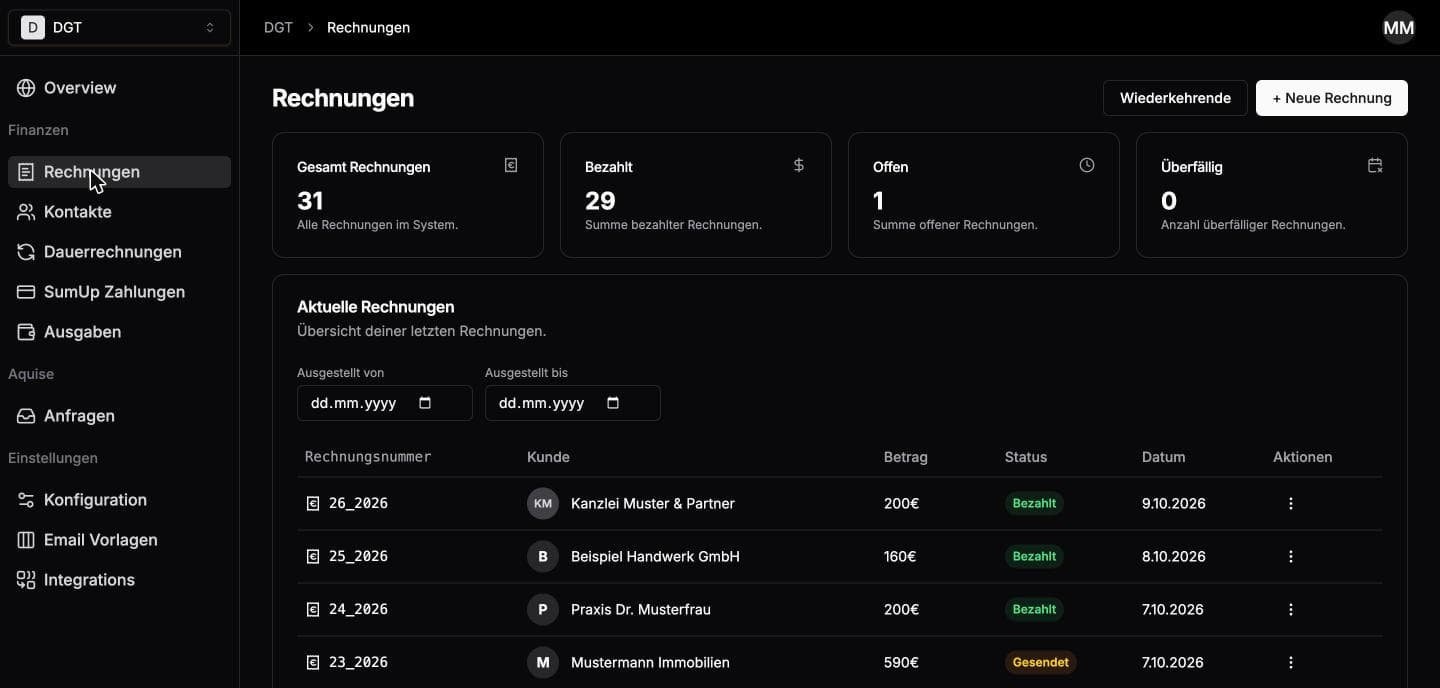
Task: Click DGT in the breadcrumb
Action: pyautogui.click(x=278, y=28)
